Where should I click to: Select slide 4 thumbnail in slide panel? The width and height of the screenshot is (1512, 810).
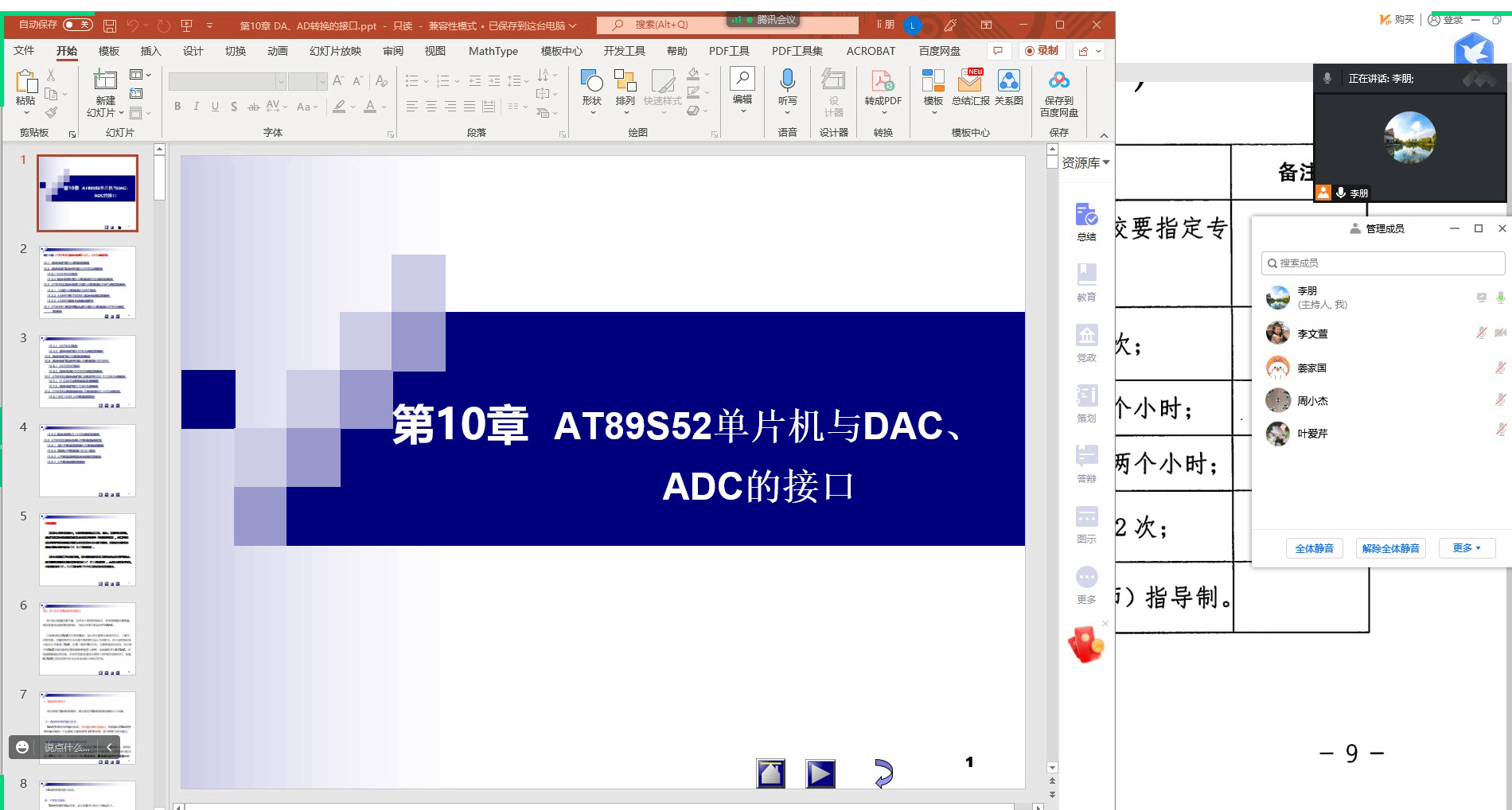[88, 461]
